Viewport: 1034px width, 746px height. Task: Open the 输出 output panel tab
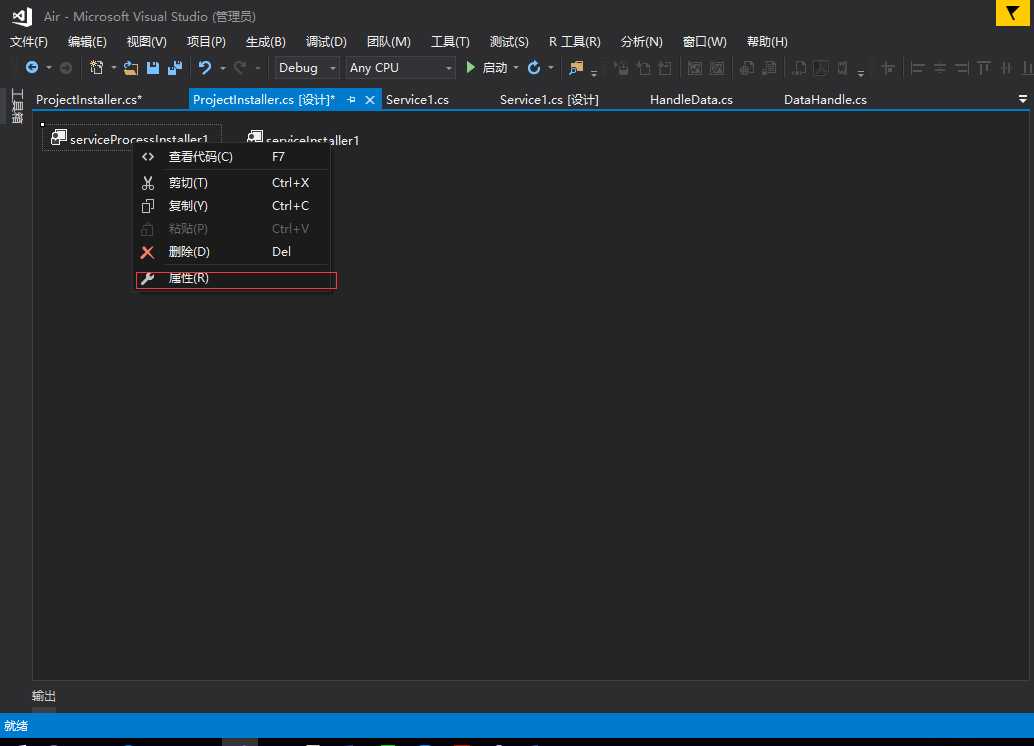coord(44,696)
